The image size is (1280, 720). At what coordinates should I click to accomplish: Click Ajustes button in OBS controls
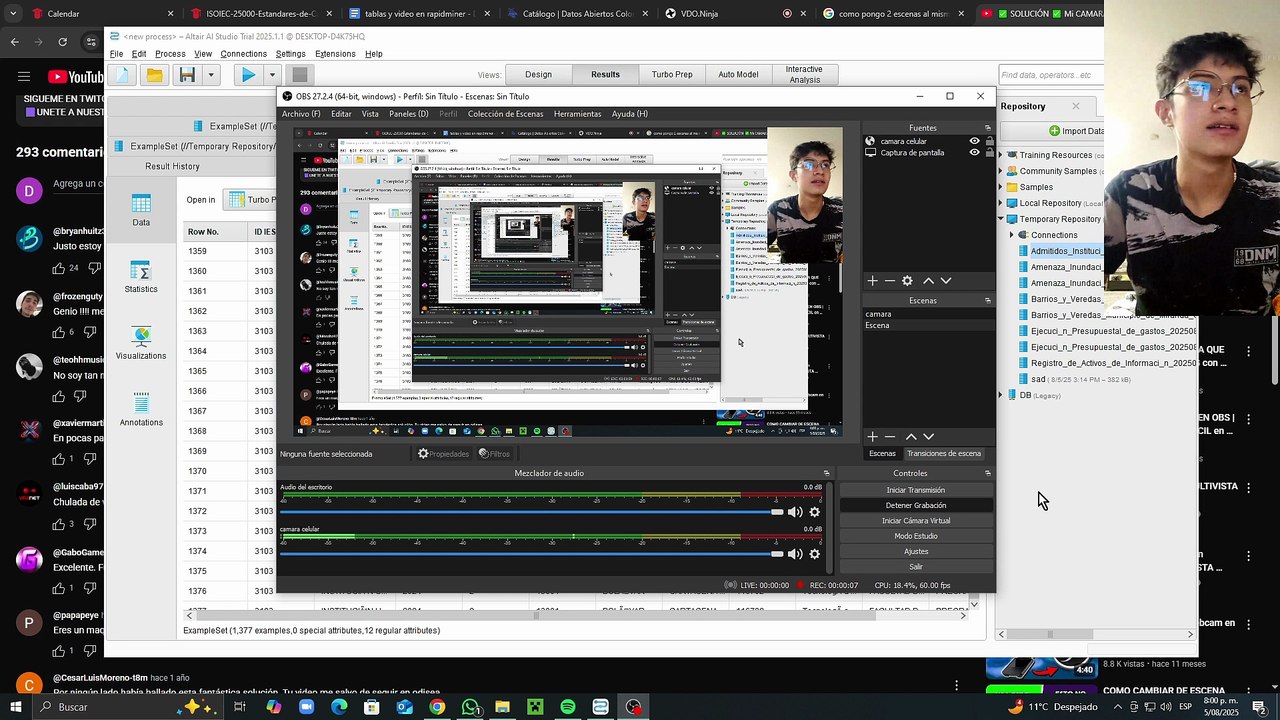915,551
